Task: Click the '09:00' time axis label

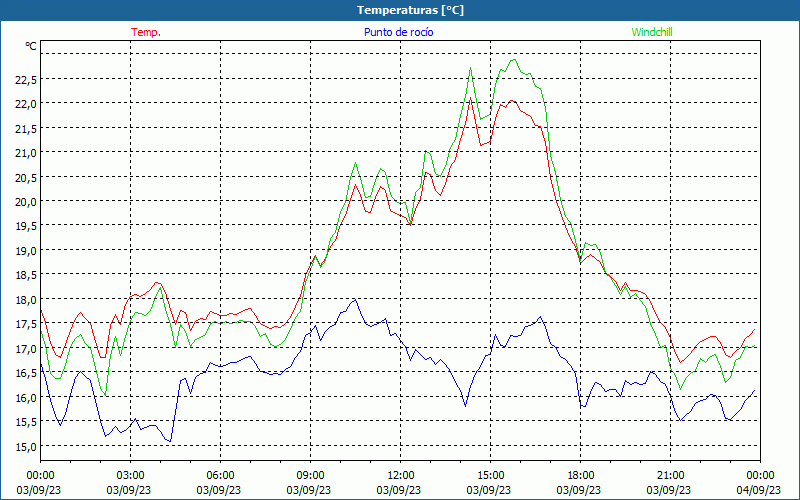Action: point(310,476)
